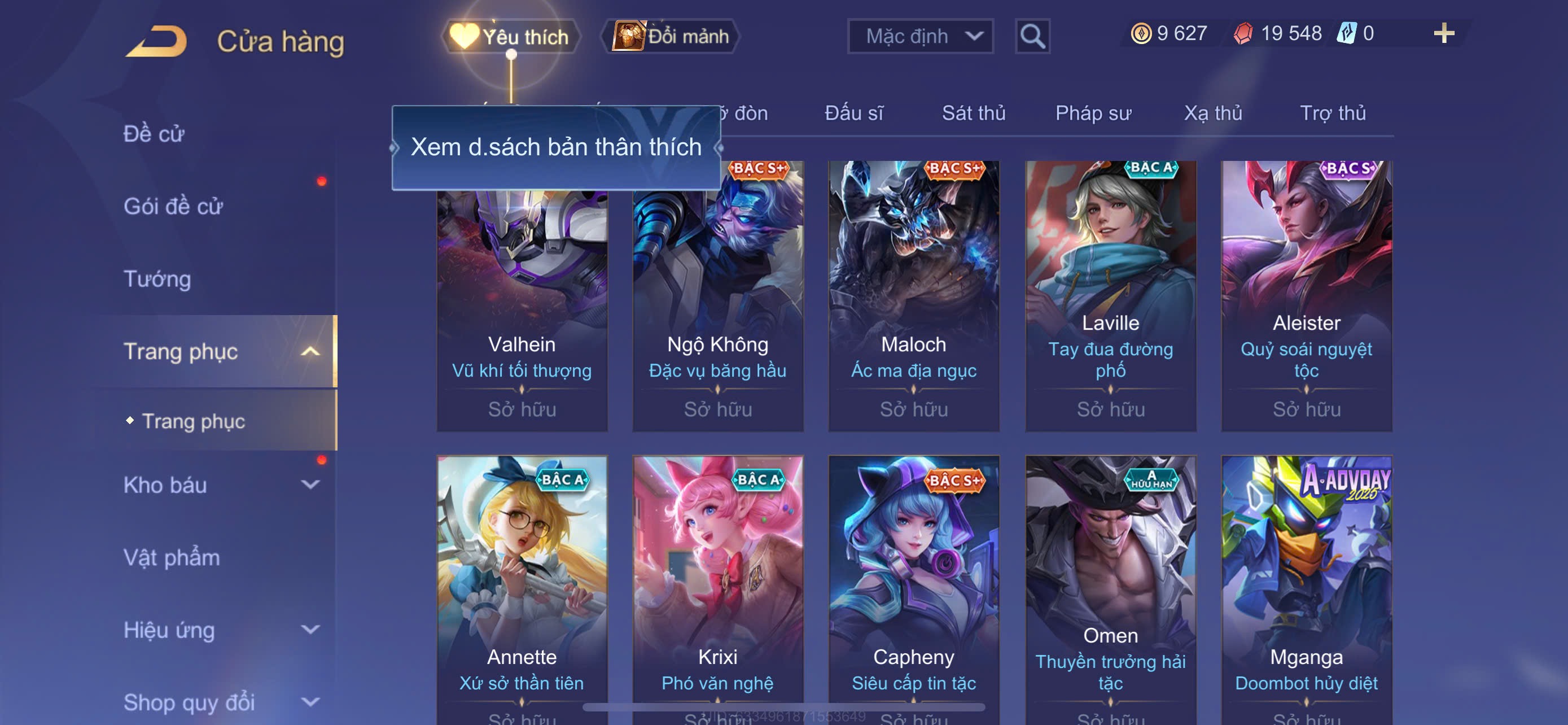This screenshot has height=725, width=1568.
Task: Tap the blue voucher ticket icon
Action: tap(1346, 33)
